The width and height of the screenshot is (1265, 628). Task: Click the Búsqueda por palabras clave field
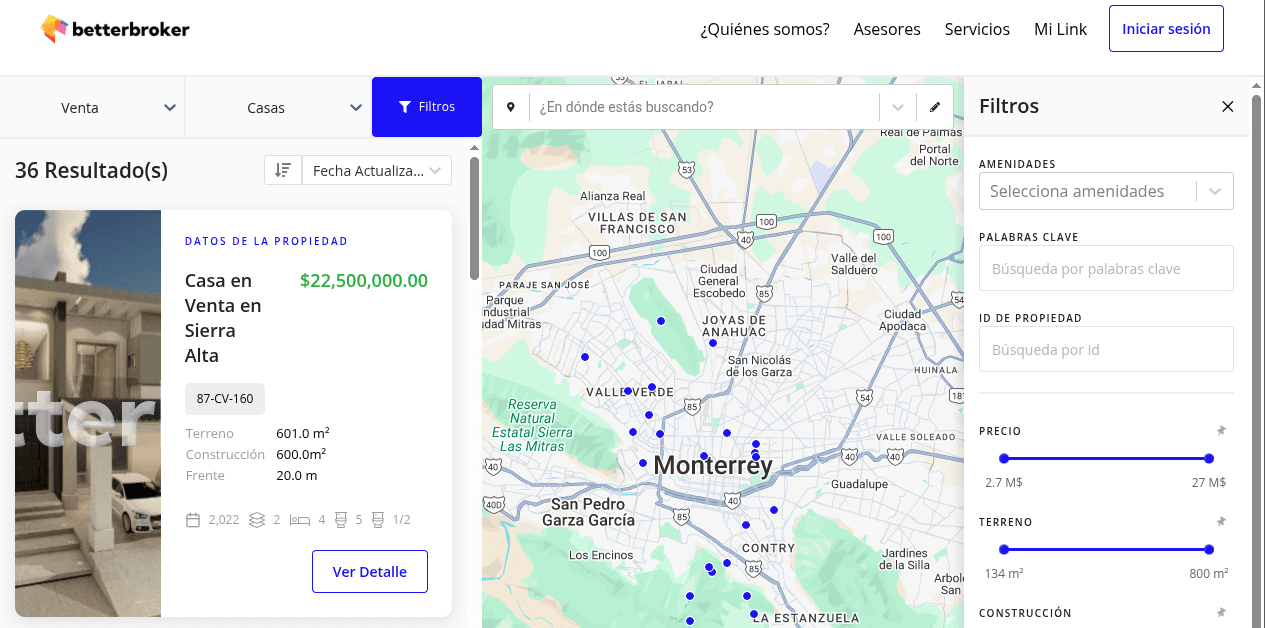pos(1106,269)
